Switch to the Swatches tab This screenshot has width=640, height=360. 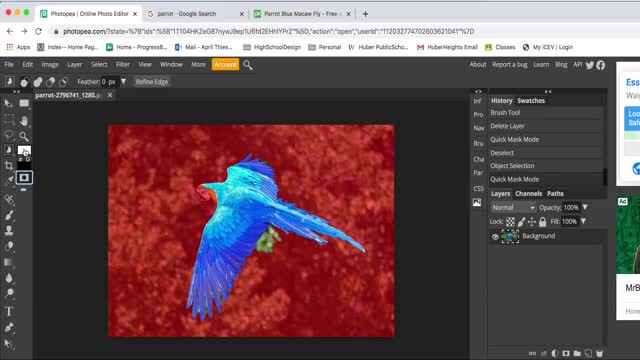click(x=531, y=100)
